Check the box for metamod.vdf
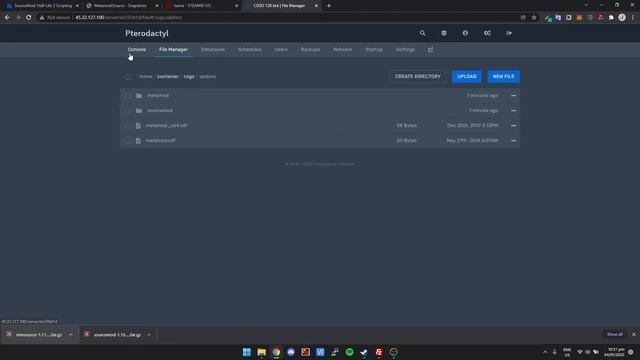The image size is (640, 360). (x=128, y=141)
